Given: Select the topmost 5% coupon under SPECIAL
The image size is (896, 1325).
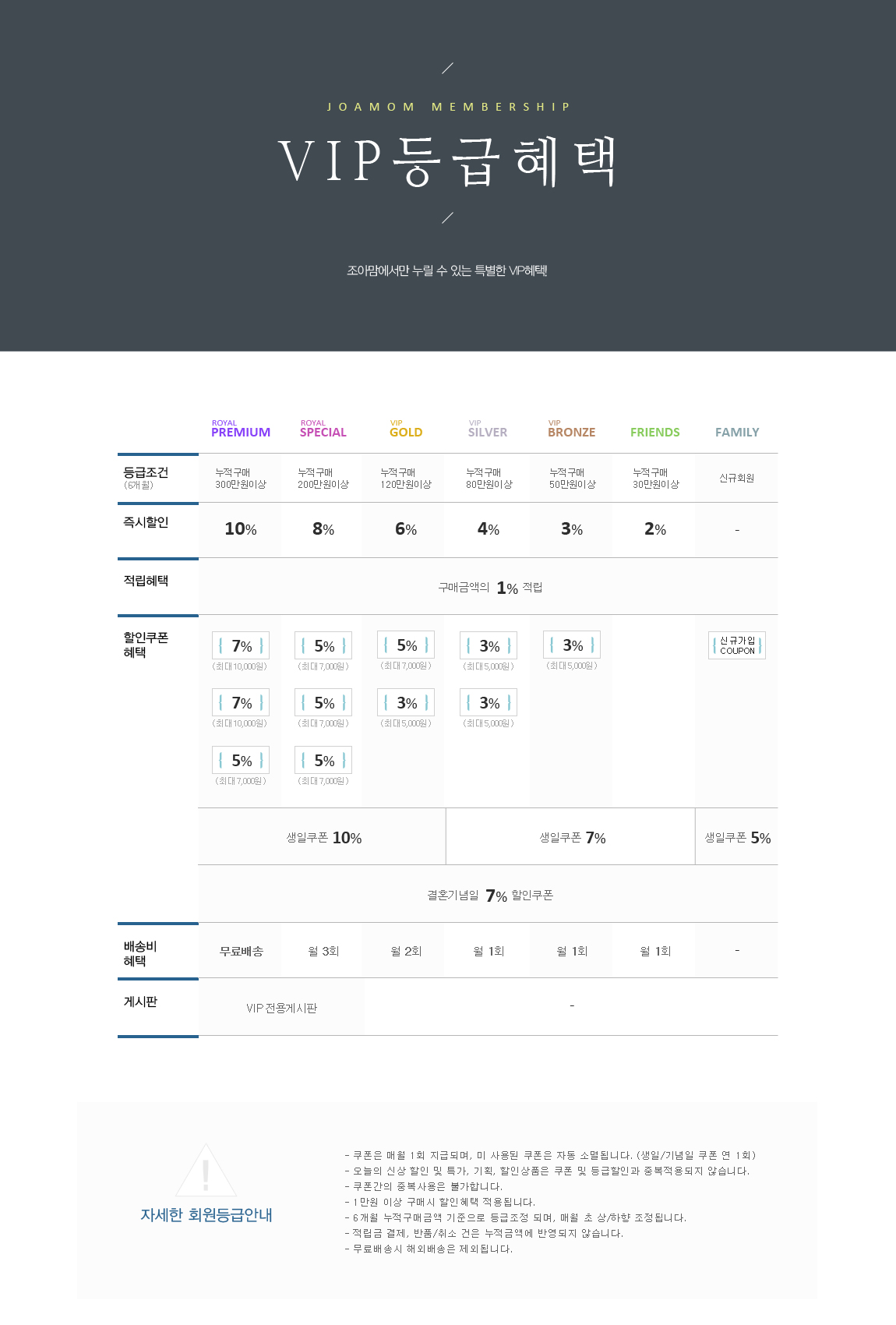Looking at the screenshot, I should tap(323, 645).
